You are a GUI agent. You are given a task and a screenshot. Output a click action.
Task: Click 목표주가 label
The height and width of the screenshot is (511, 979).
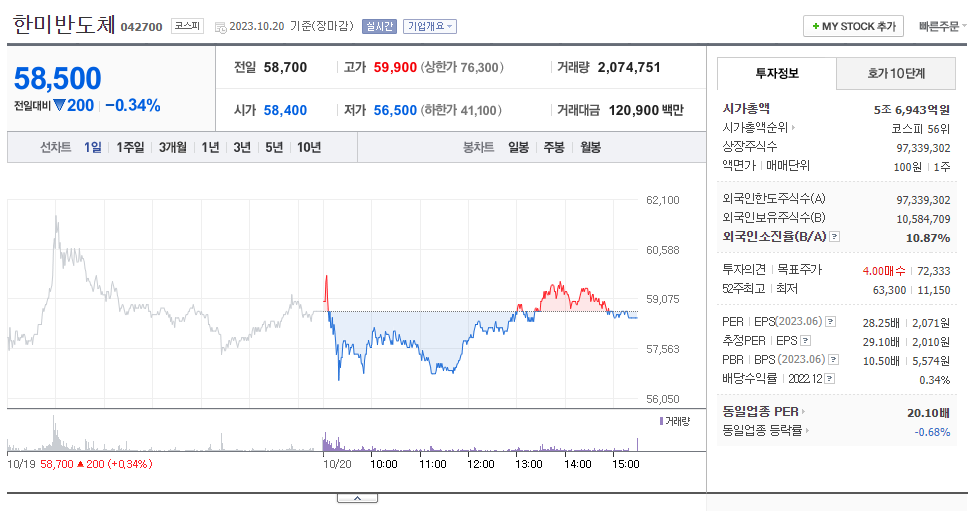[x=799, y=269]
